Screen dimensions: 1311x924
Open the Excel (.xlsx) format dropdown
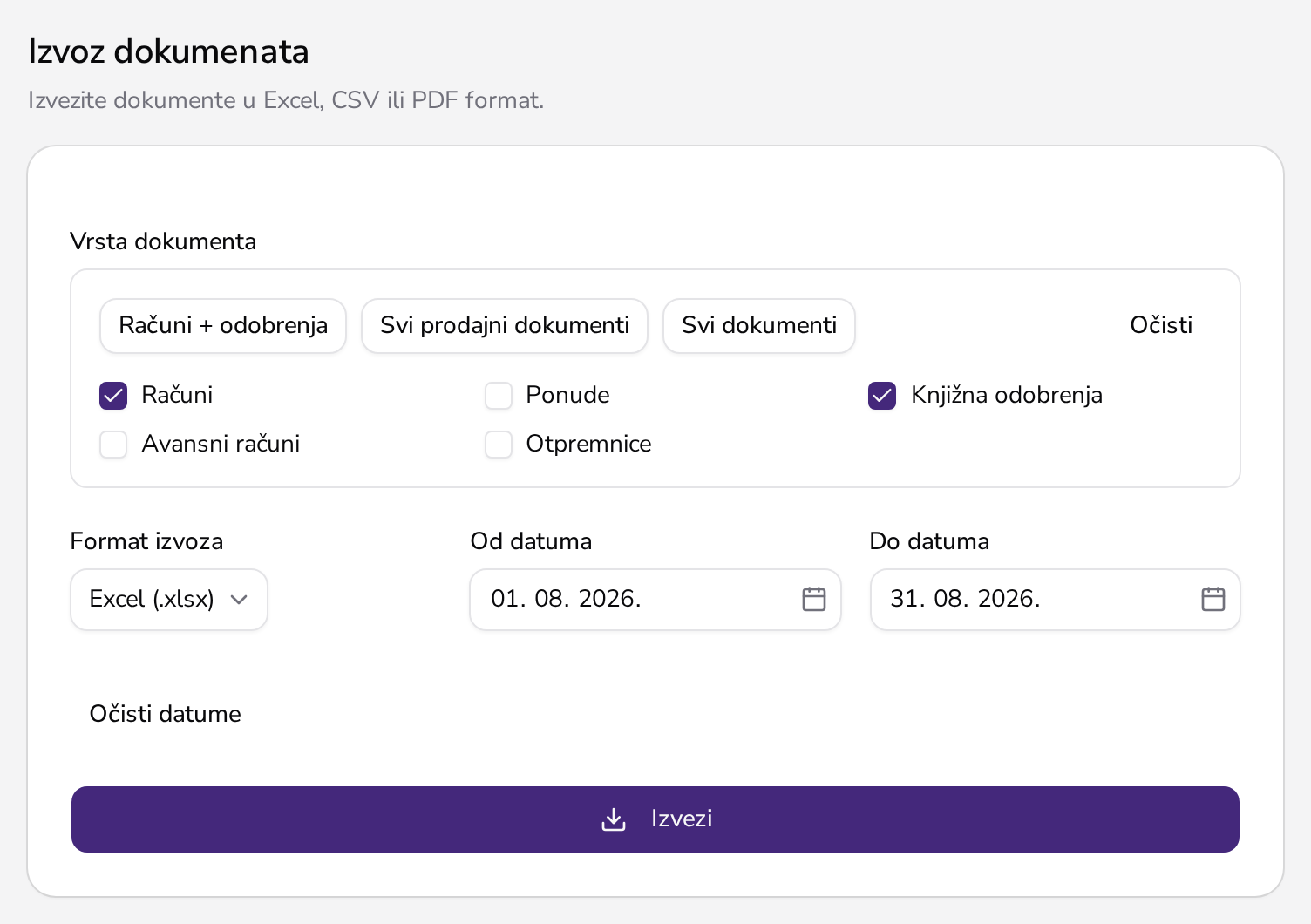tap(169, 600)
